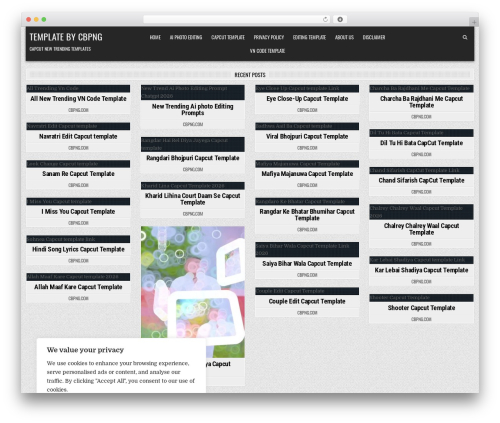
Task: Open Saiya Bihar Wala Capcut Template post
Action: [x=307, y=263]
